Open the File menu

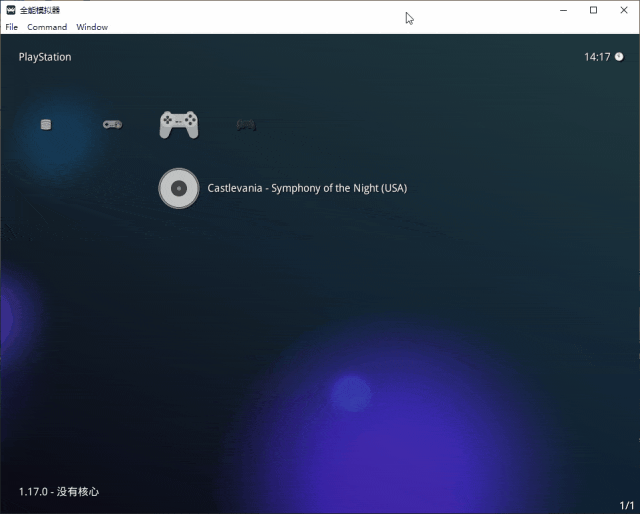(x=11, y=27)
